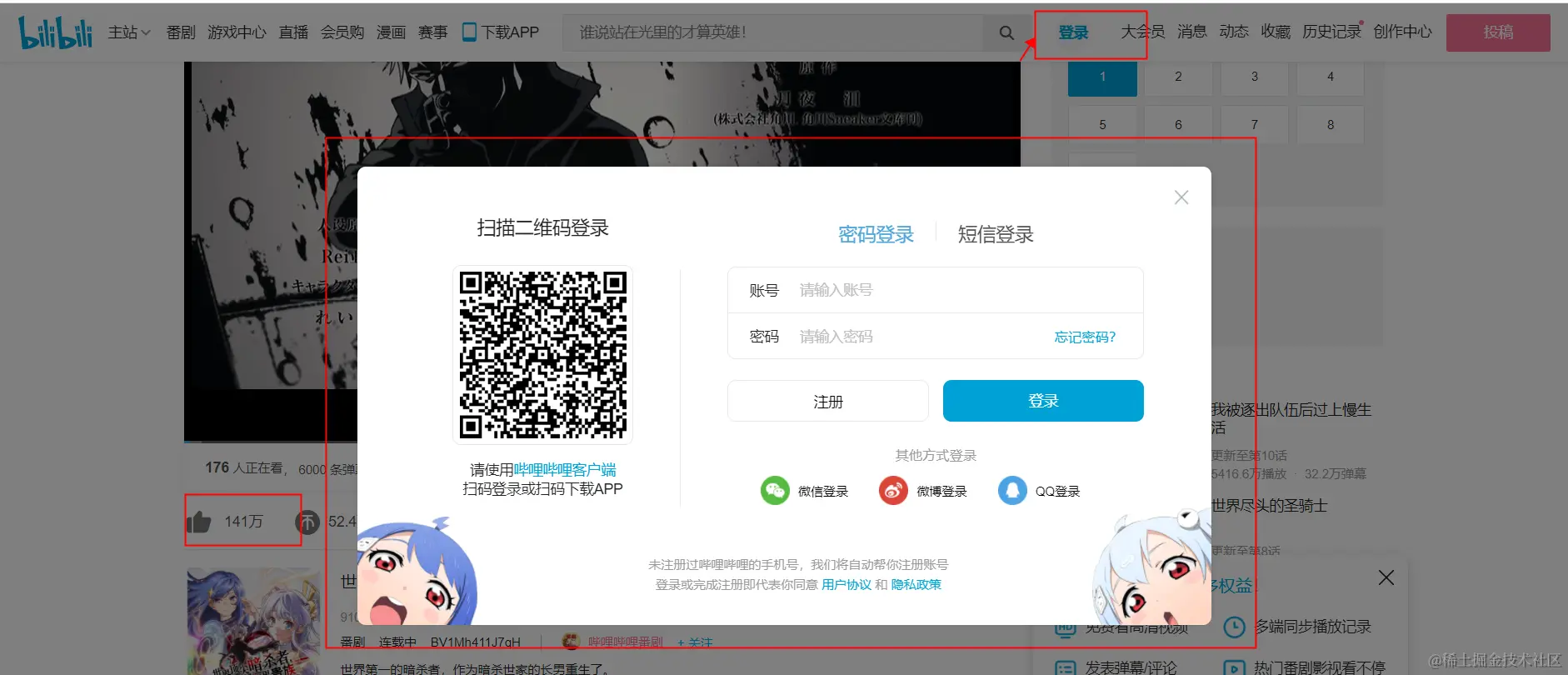This screenshot has width=1568, height=675.
Task: Select episode 2 button
Action: tap(1178, 77)
